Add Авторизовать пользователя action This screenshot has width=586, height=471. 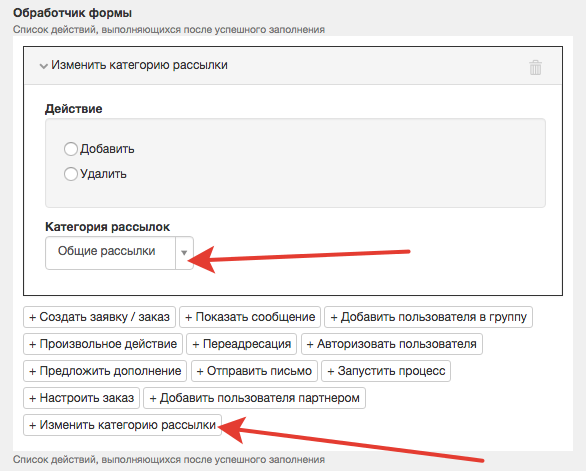click(x=392, y=344)
